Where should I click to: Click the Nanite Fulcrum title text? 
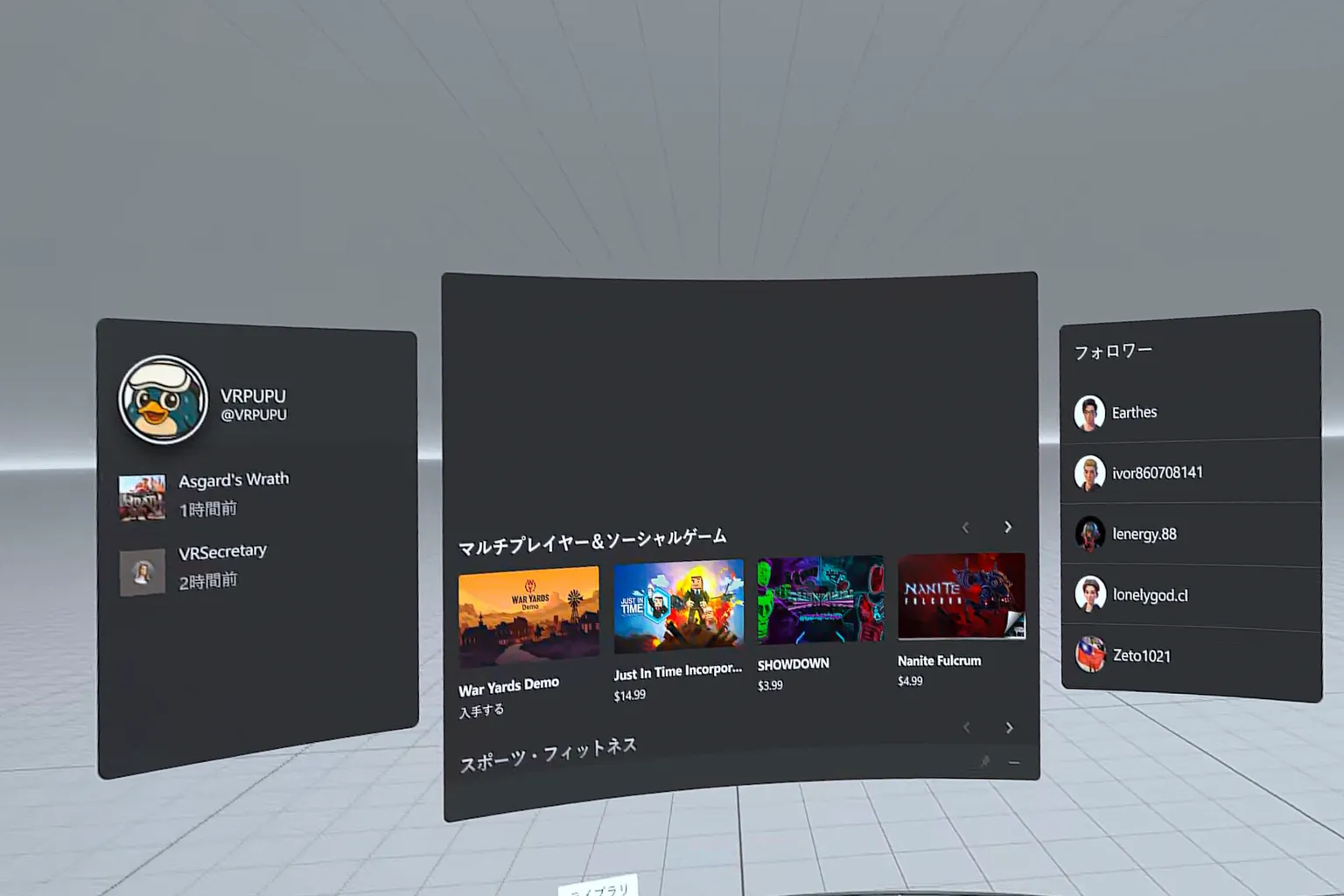[940, 661]
